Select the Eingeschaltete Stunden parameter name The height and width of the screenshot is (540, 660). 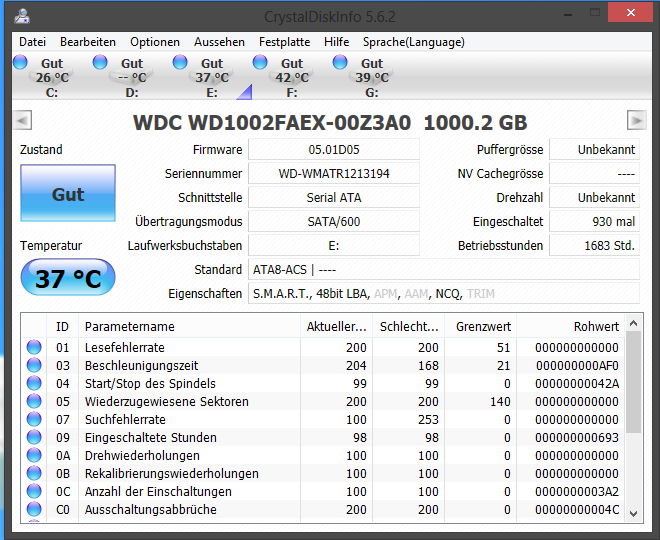151,438
